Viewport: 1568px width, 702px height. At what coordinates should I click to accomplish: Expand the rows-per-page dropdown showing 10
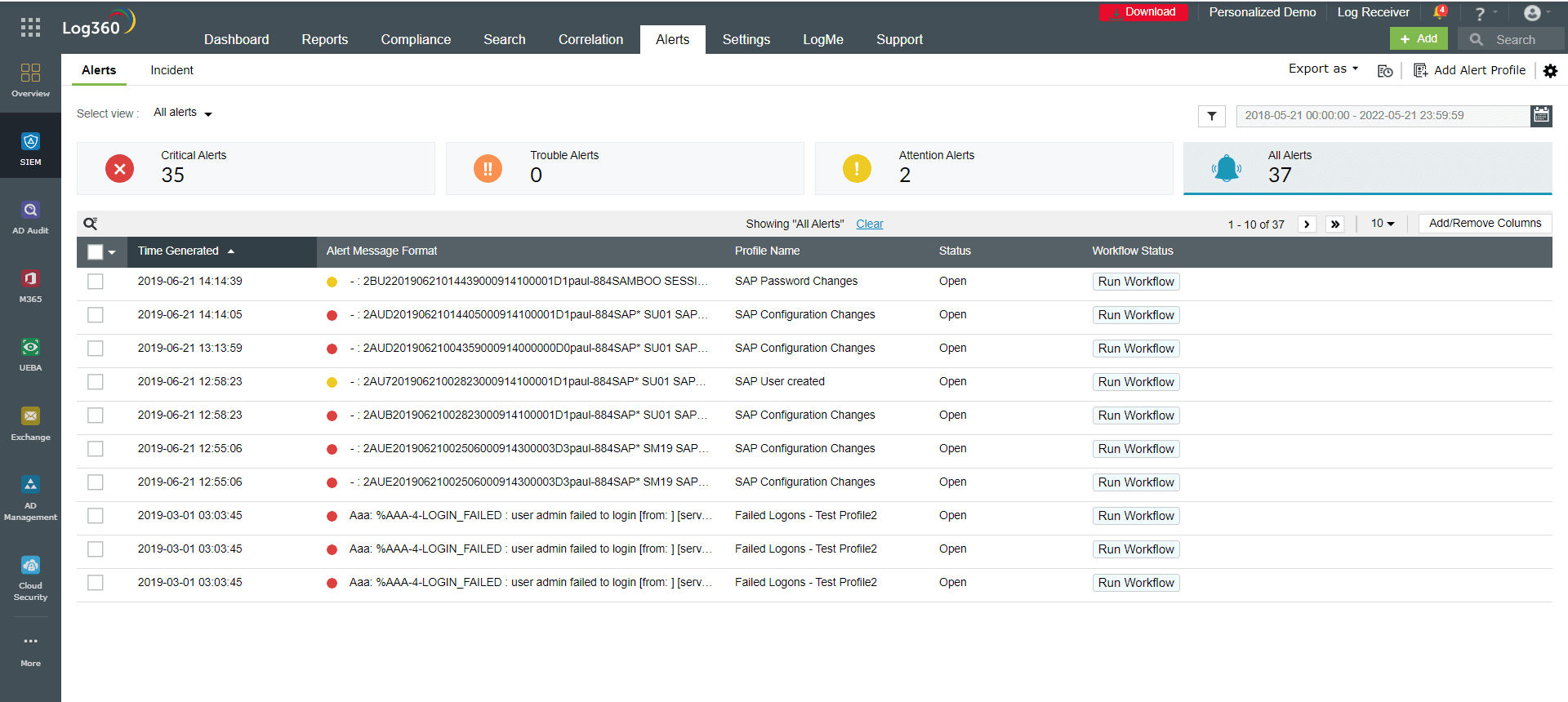(x=1383, y=224)
